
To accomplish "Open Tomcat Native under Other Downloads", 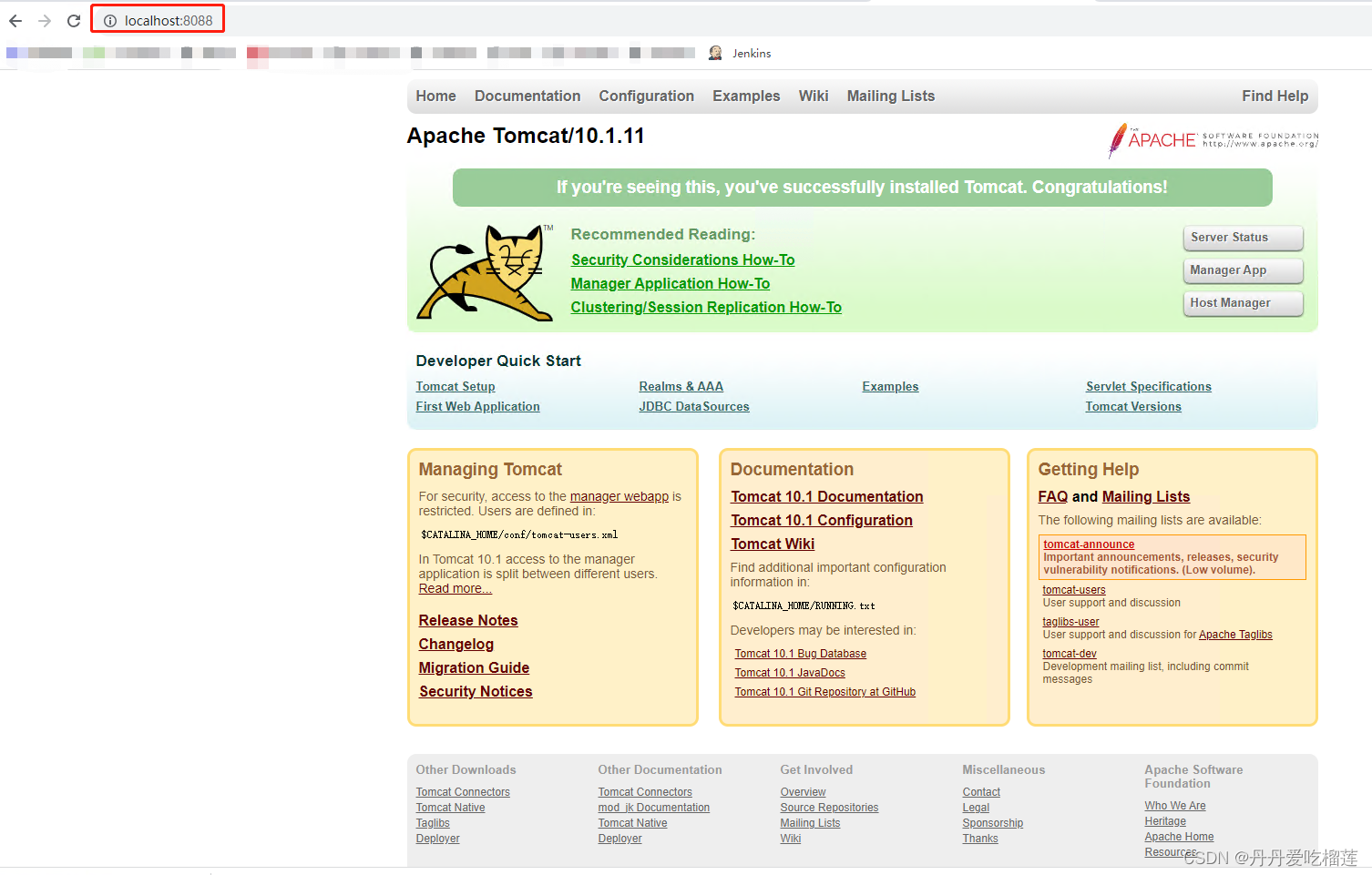I will (450, 808).
